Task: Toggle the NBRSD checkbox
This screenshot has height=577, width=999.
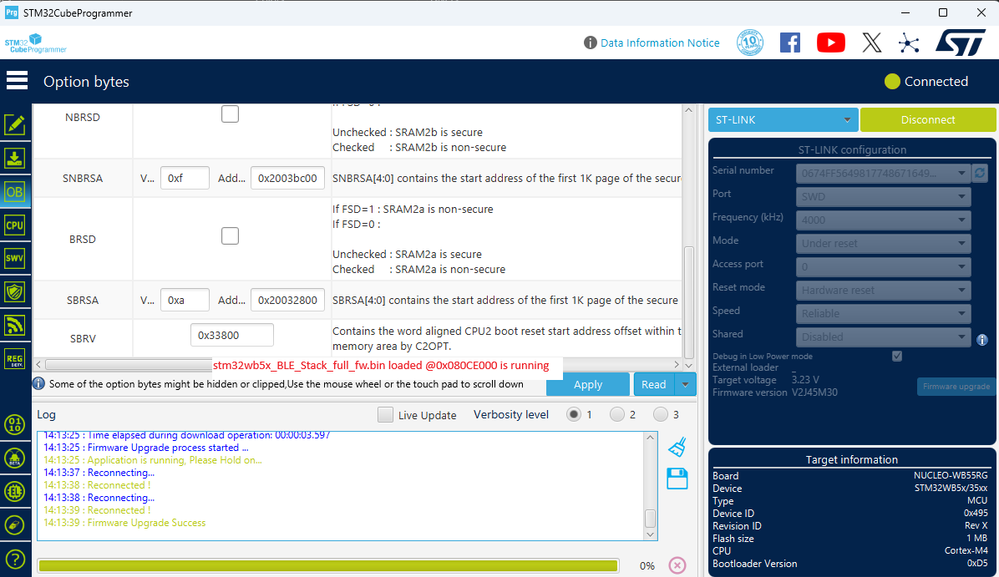Action: (x=230, y=114)
